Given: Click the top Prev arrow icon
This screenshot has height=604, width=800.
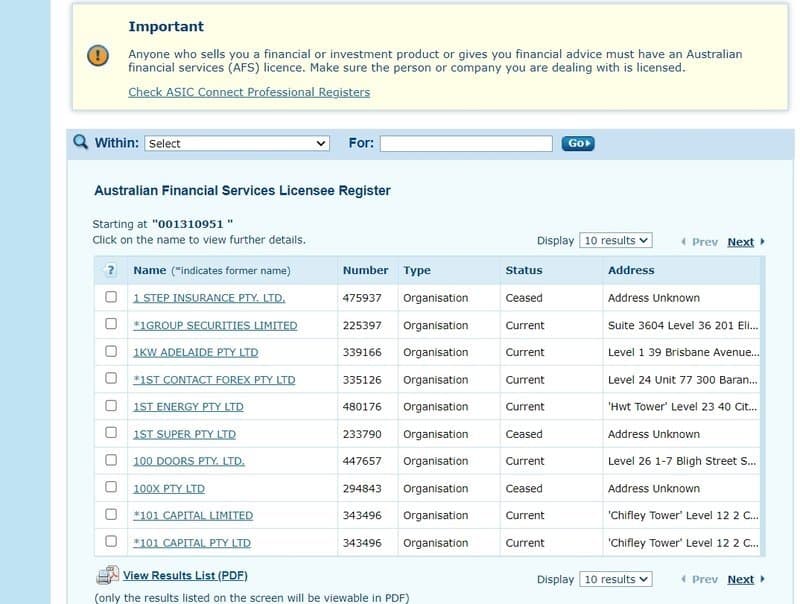Looking at the screenshot, I should tap(684, 242).
